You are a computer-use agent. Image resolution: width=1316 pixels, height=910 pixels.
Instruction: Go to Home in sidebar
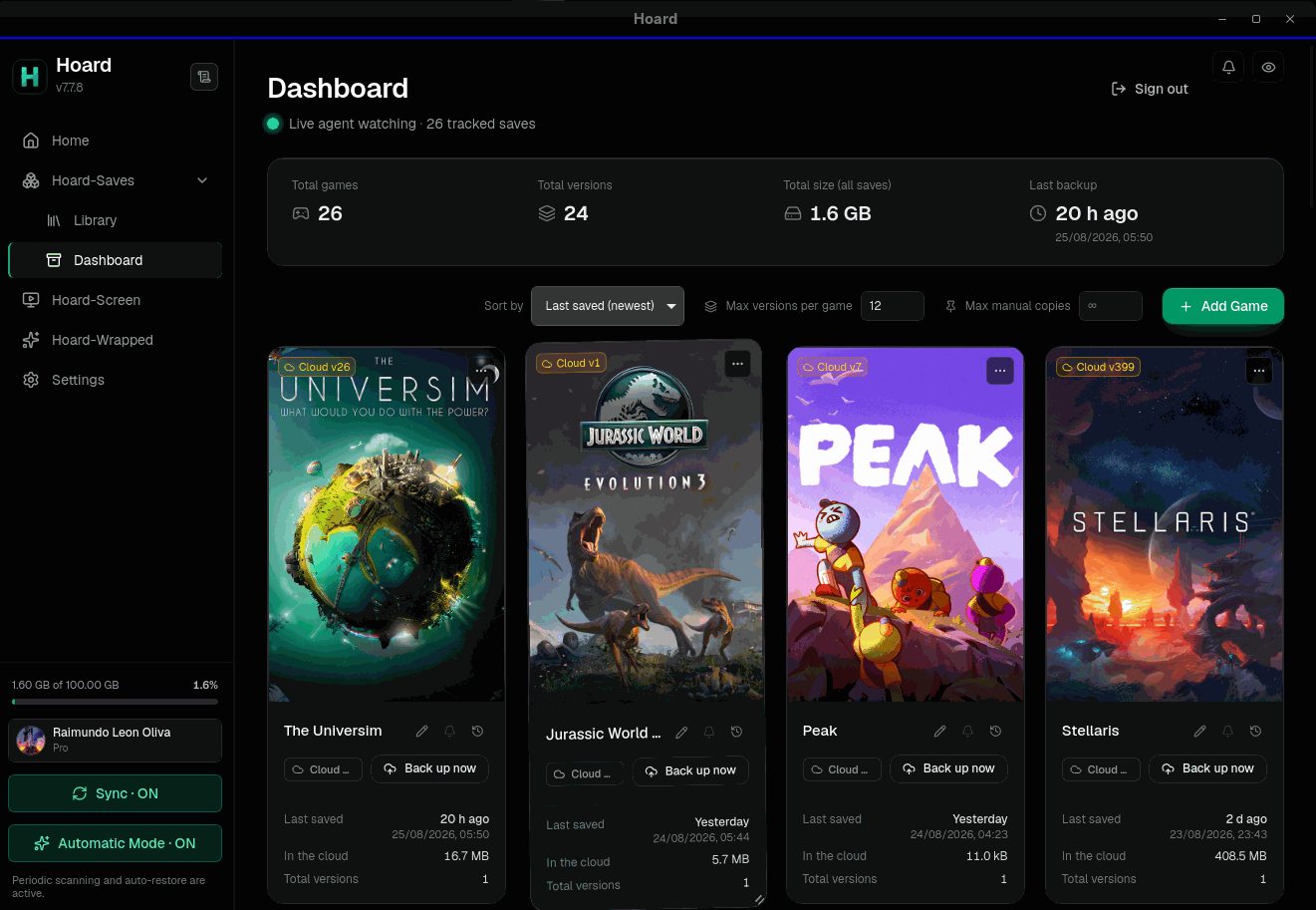[115, 141]
